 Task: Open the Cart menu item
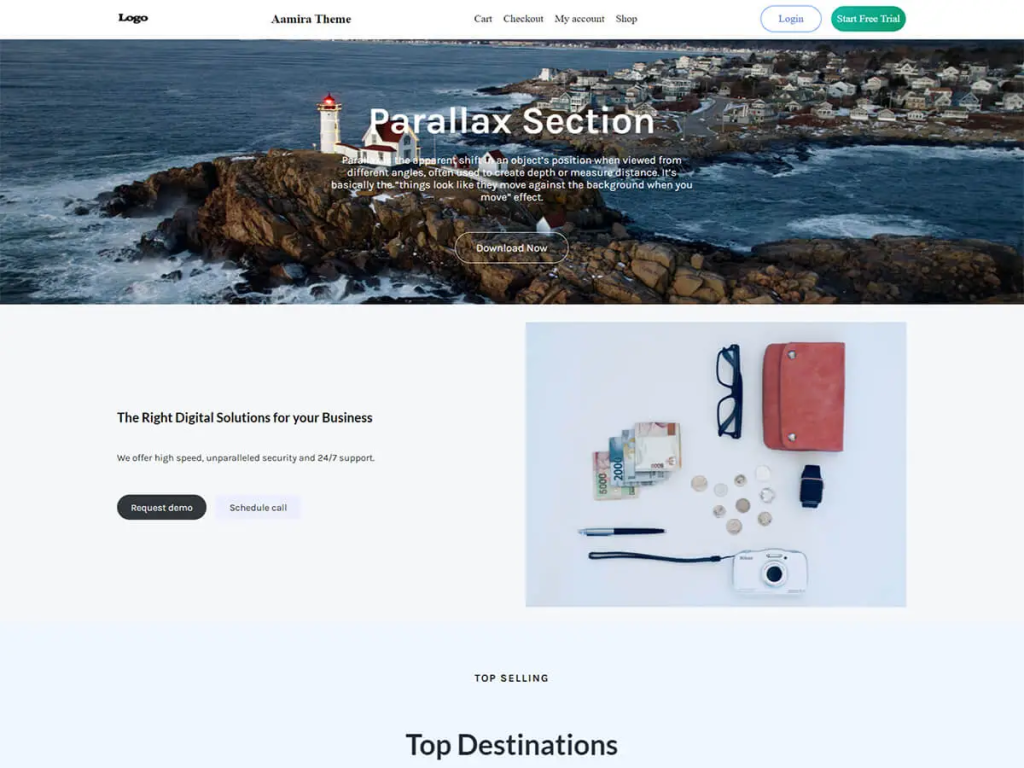(483, 19)
